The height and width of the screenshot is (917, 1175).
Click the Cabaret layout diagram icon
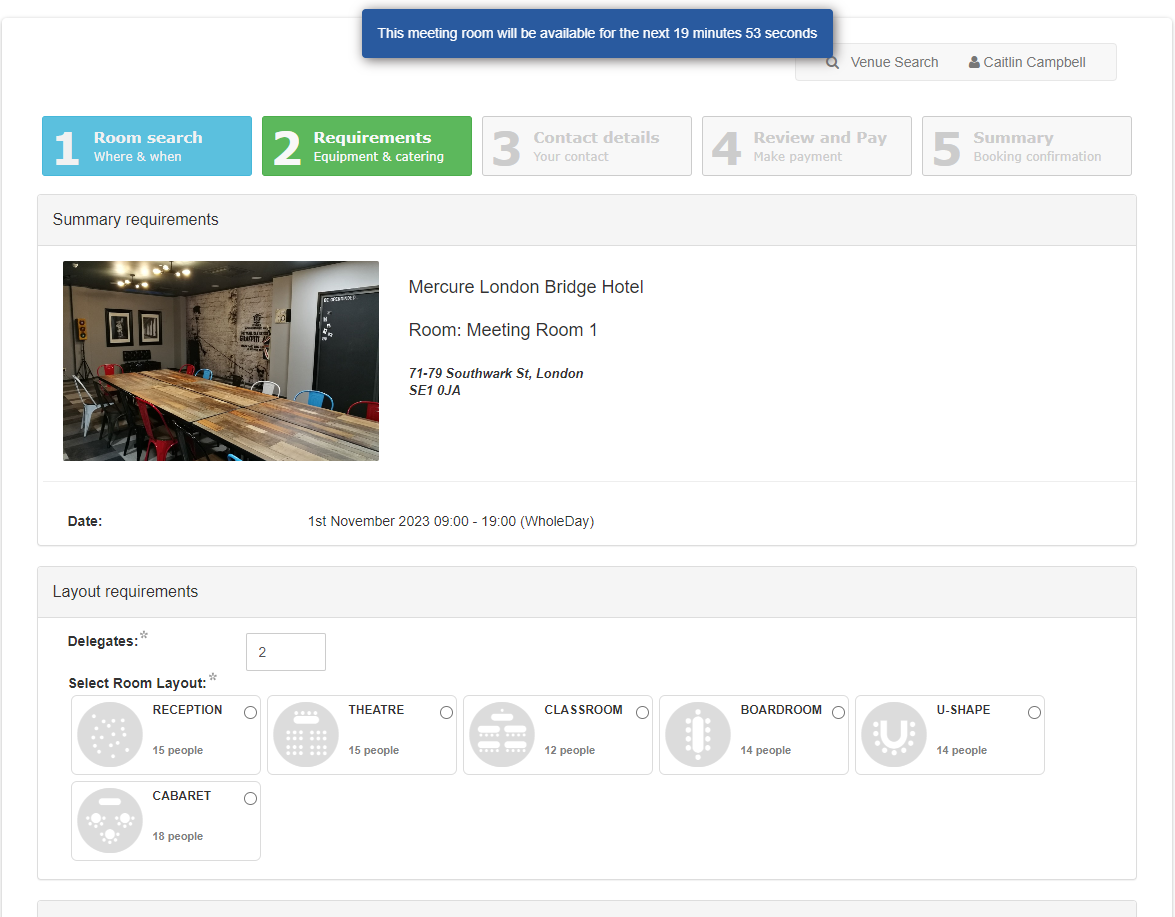pos(109,820)
